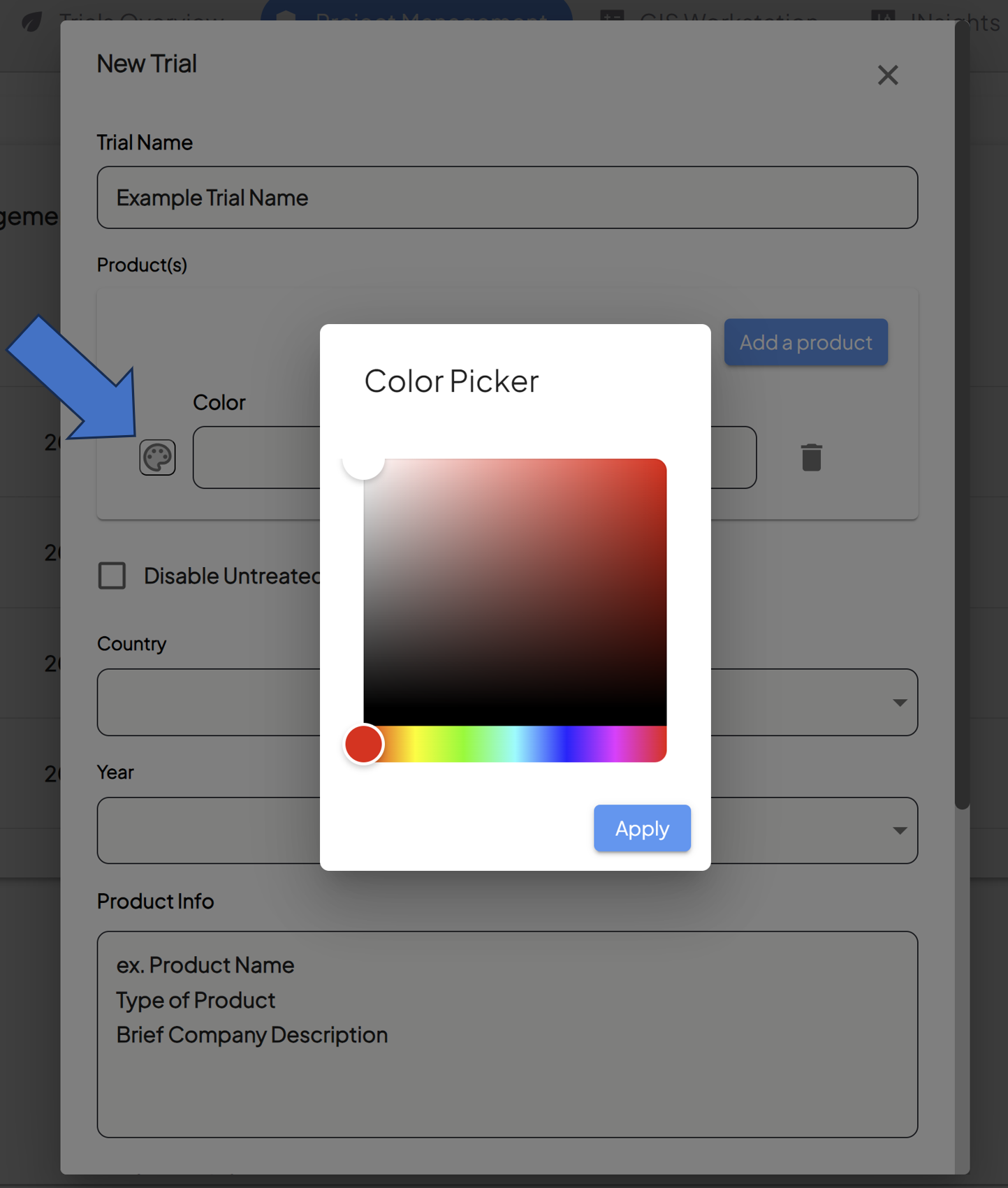1008x1188 pixels.
Task: Open the color palette icon
Action: pyautogui.click(x=157, y=457)
